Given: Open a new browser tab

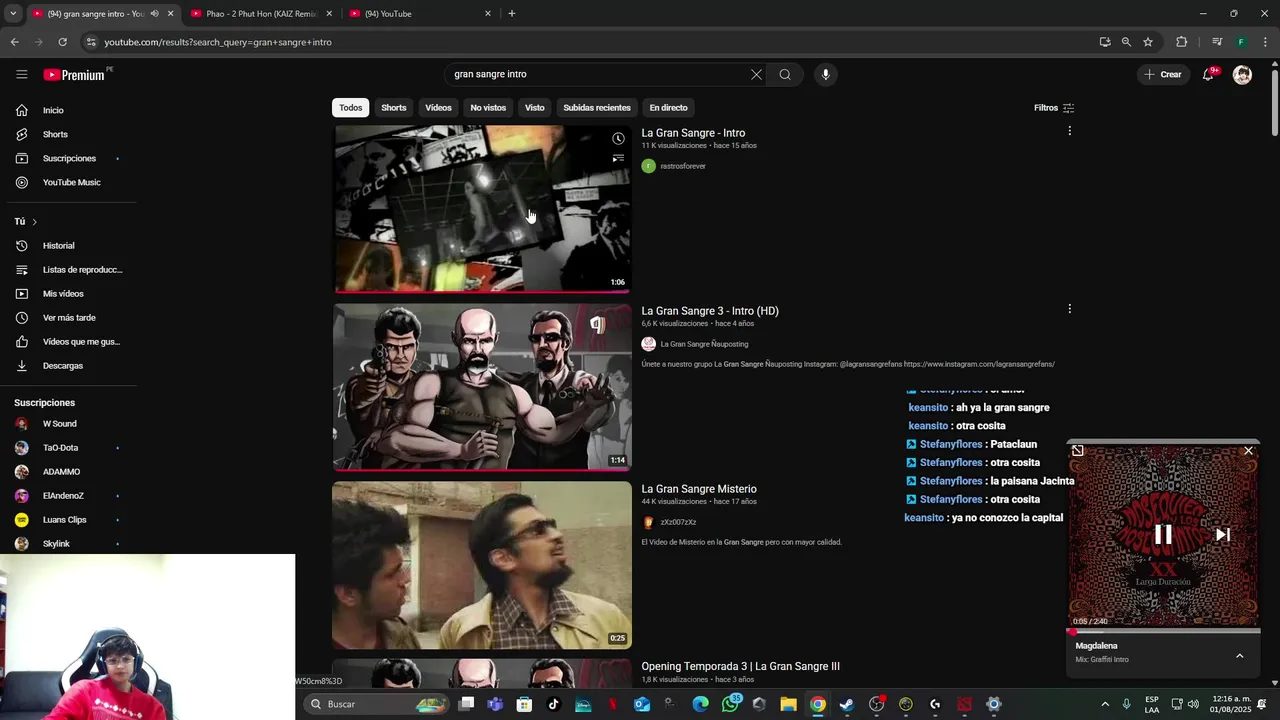Looking at the screenshot, I should [x=512, y=14].
